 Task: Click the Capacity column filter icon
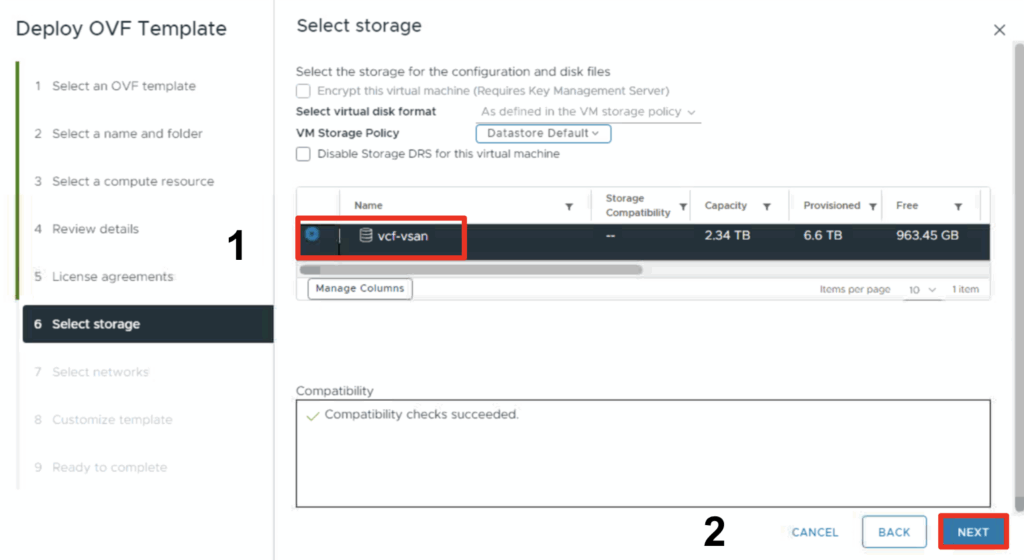[x=767, y=207]
